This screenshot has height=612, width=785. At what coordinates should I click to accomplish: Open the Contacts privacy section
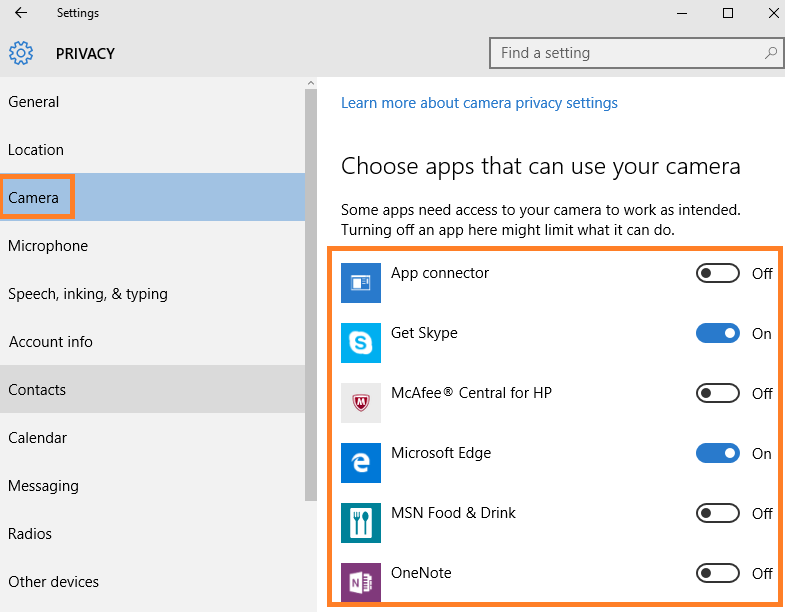152,389
